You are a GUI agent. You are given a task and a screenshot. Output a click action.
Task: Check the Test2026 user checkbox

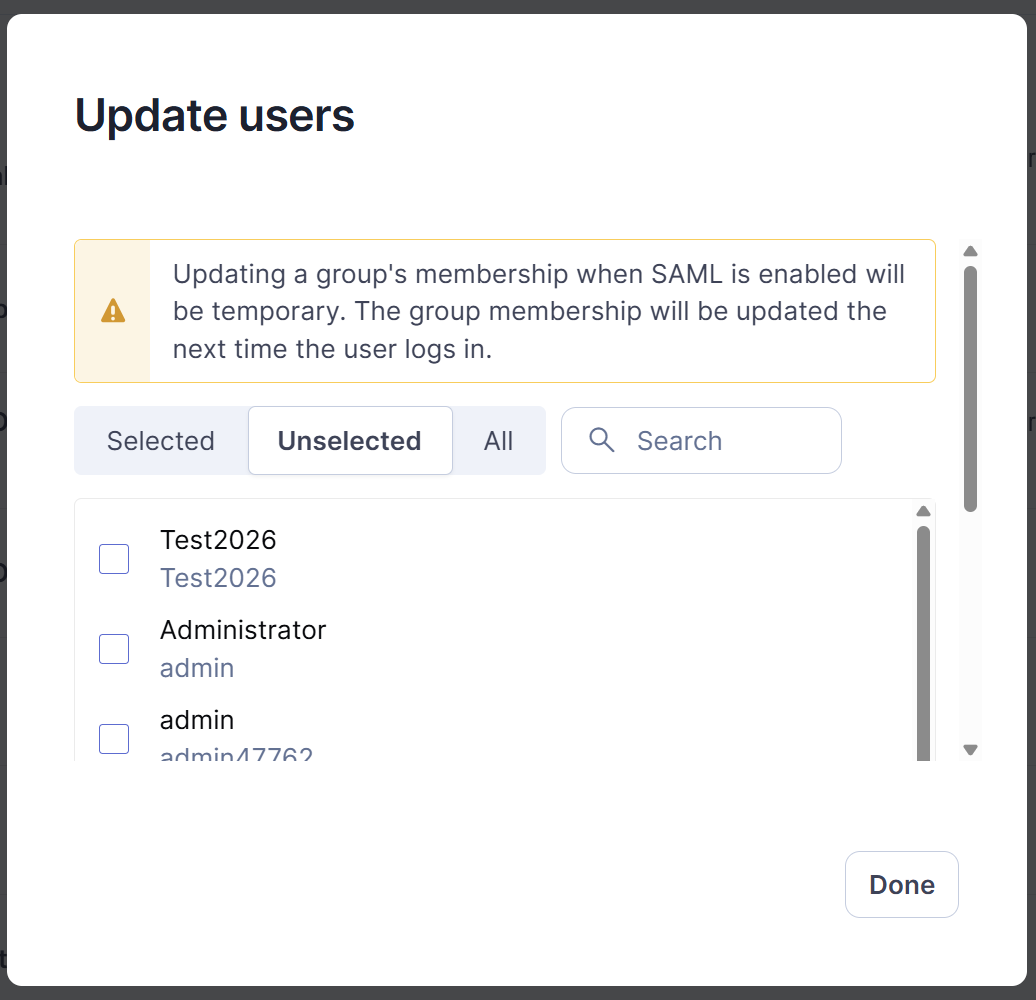pyautogui.click(x=114, y=559)
